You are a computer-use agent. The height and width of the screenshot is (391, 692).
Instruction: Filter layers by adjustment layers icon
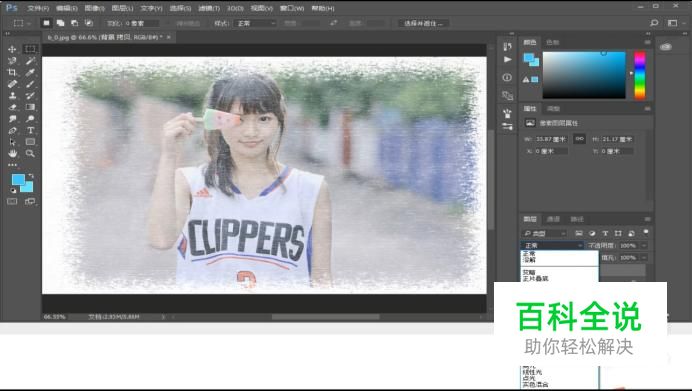tap(592, 233)
